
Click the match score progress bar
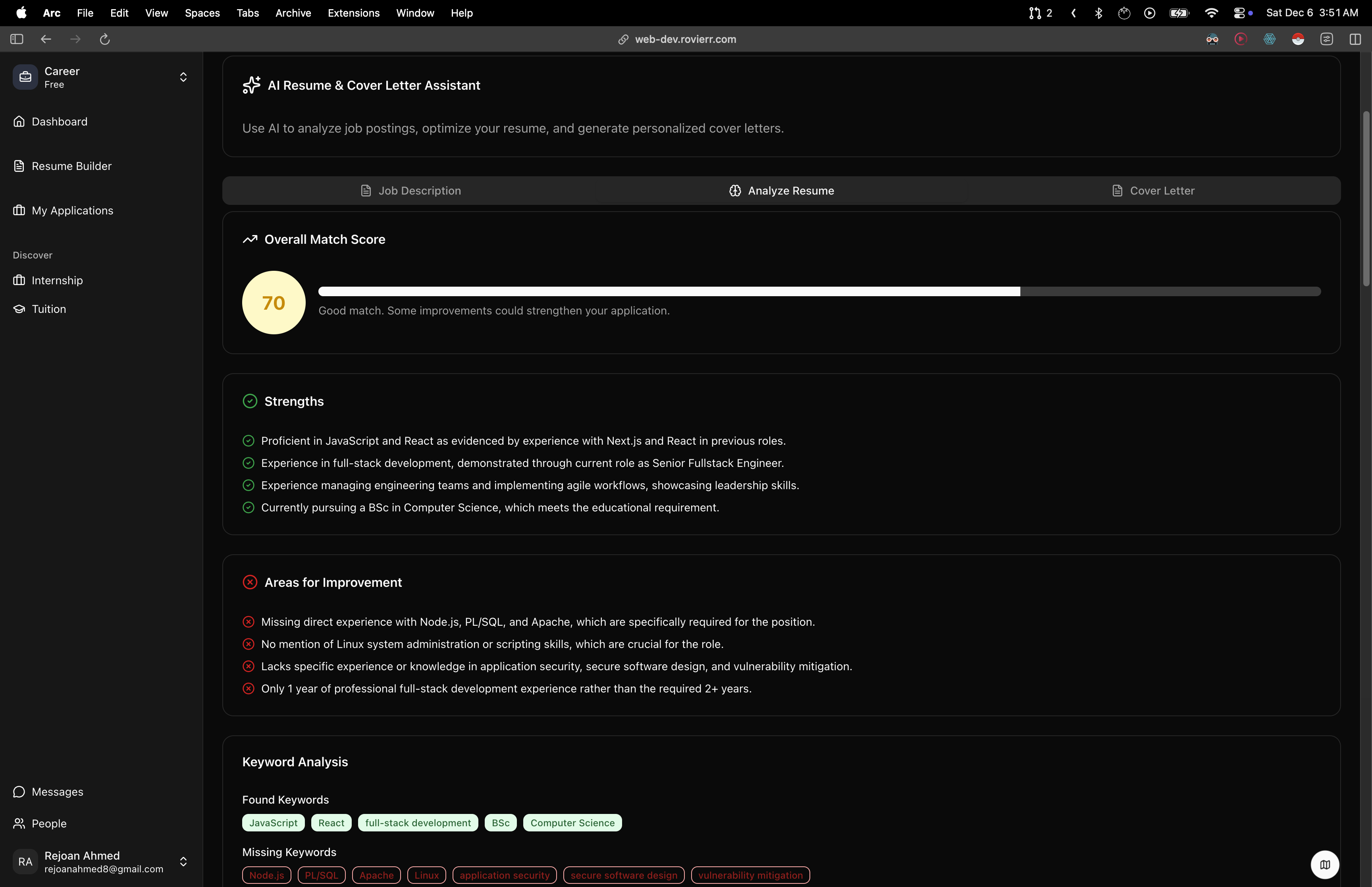click(x=819, y=291)
